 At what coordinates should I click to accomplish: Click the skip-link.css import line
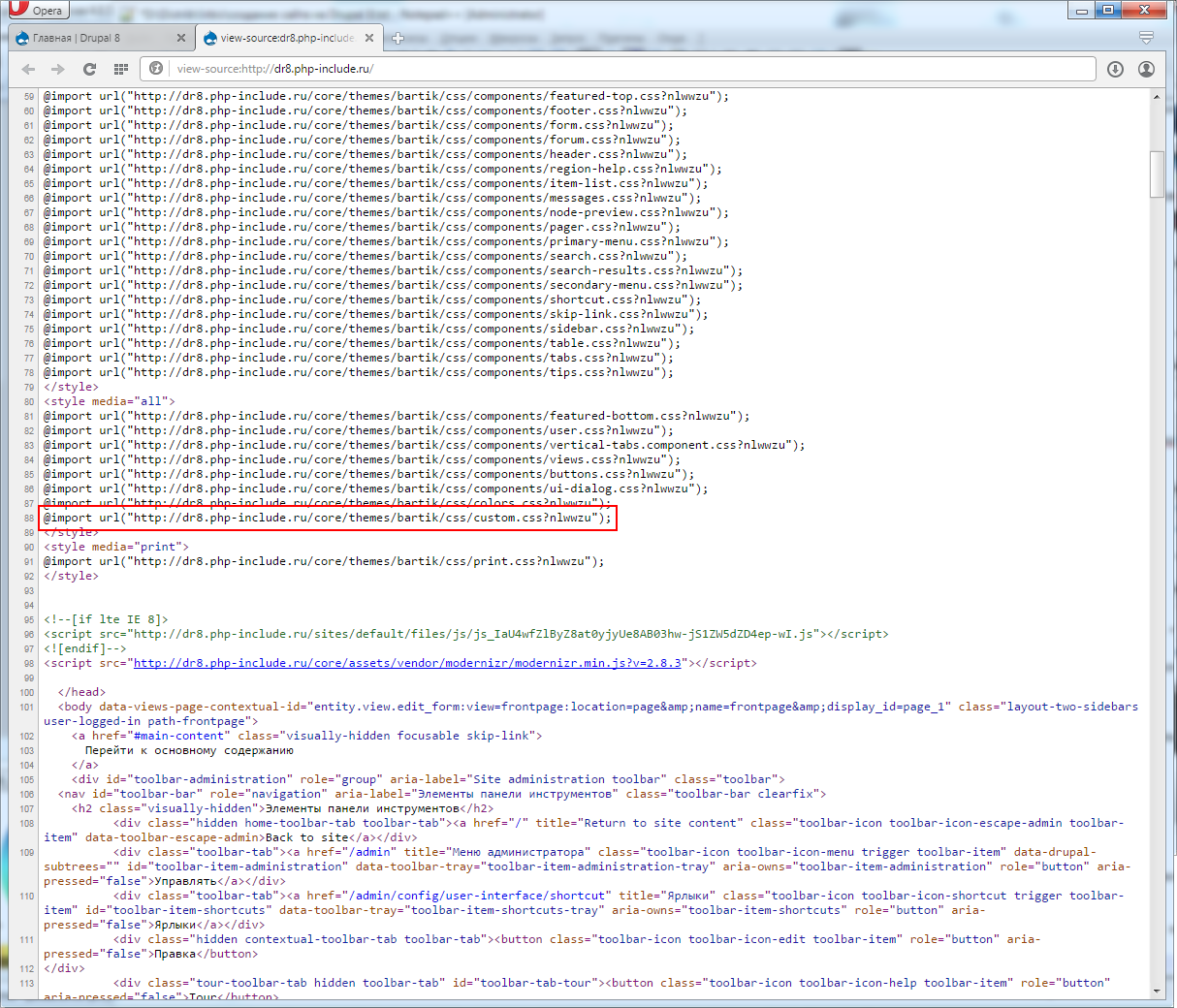[x=375, y=314]
